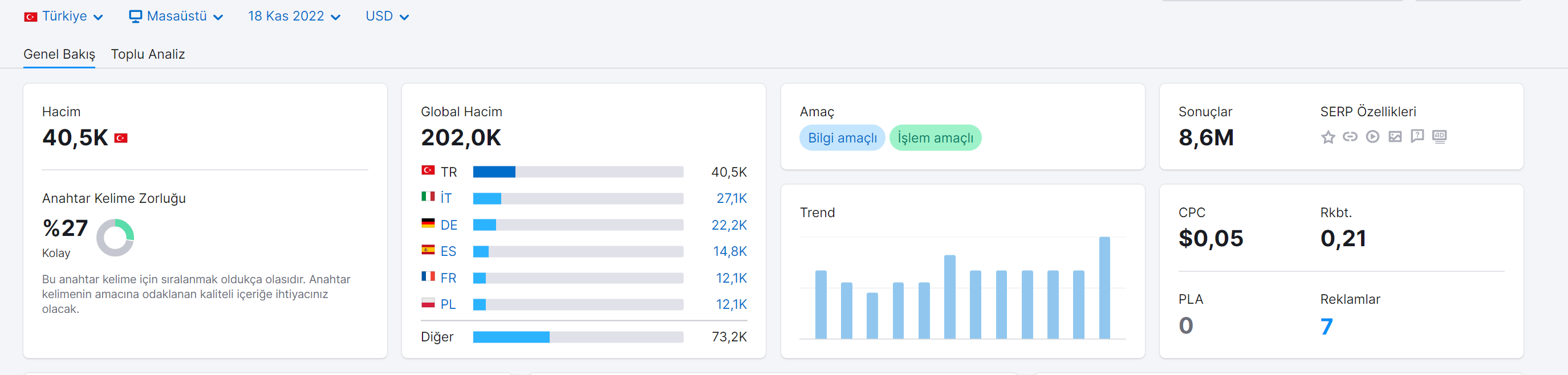Image resolution: width=1568 pixels, height=375 pixels.
Task: Click the Anahtar Kelime Zorluğu heading
Action: [x=114, y=199]
